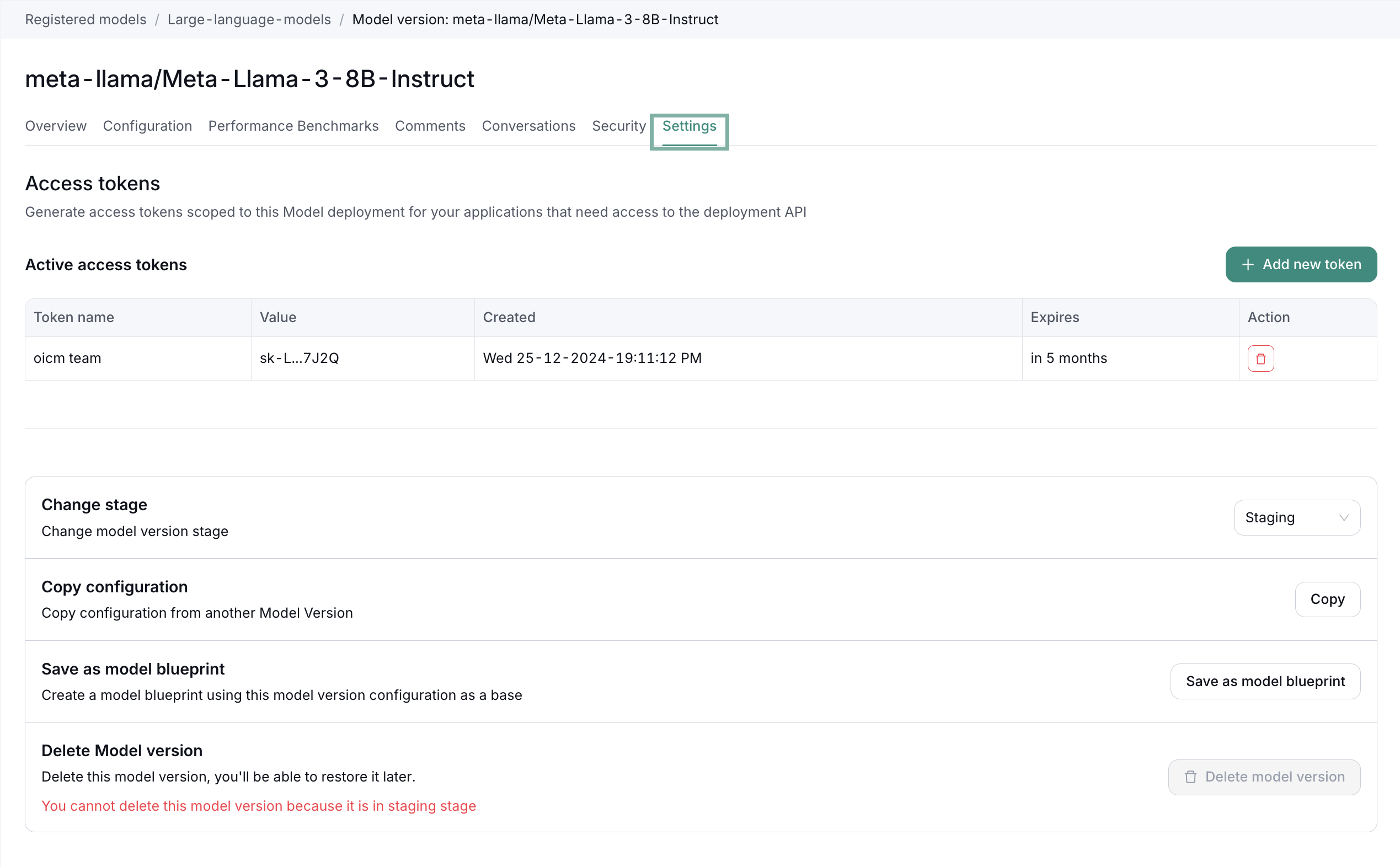Click the Copy configuration button
The height and width of the screenshot is (867, 1400).
1327,598
